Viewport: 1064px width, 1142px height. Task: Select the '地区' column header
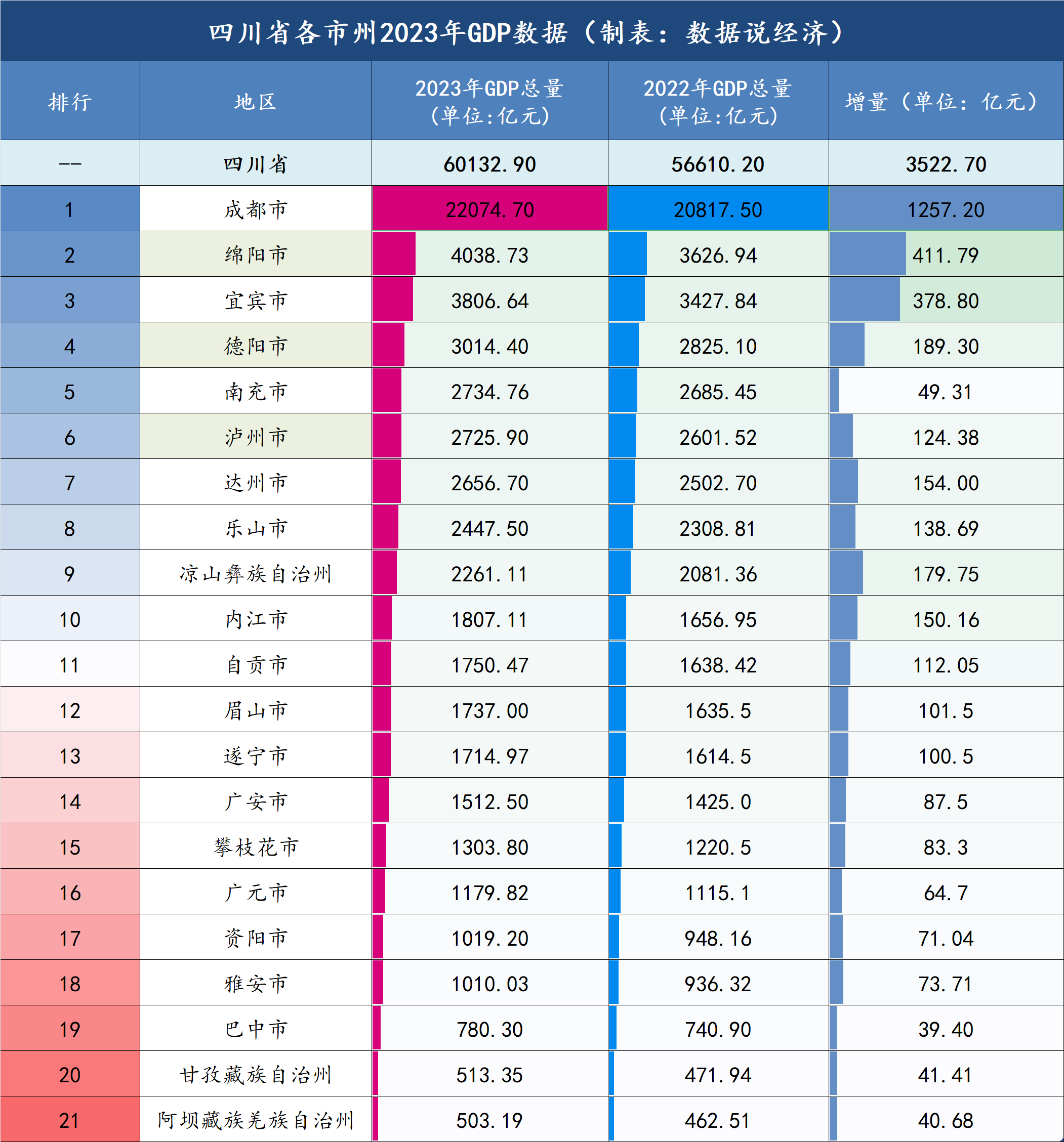(255, 102)
